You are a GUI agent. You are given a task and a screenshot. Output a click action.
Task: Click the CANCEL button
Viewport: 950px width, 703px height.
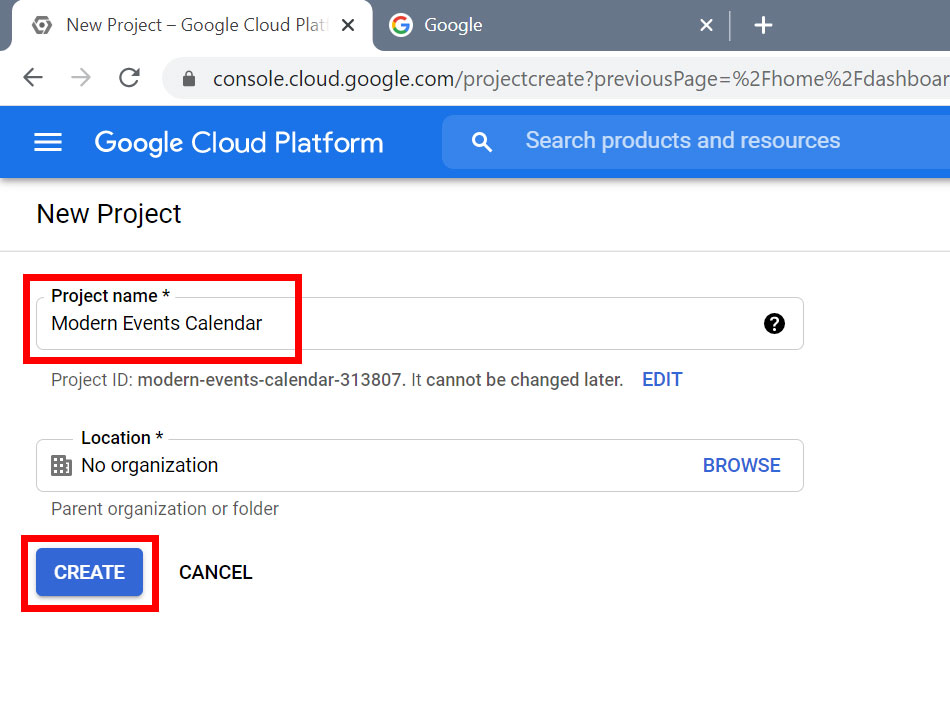tap(216, 572)
